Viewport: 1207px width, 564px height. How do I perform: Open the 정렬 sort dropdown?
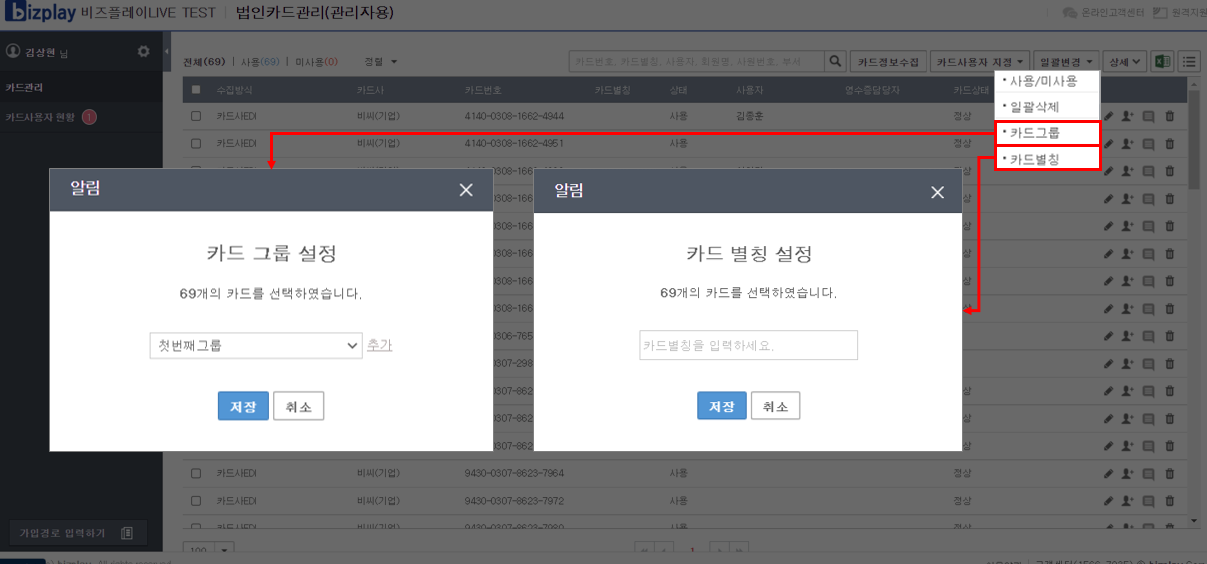coord(381,62)
